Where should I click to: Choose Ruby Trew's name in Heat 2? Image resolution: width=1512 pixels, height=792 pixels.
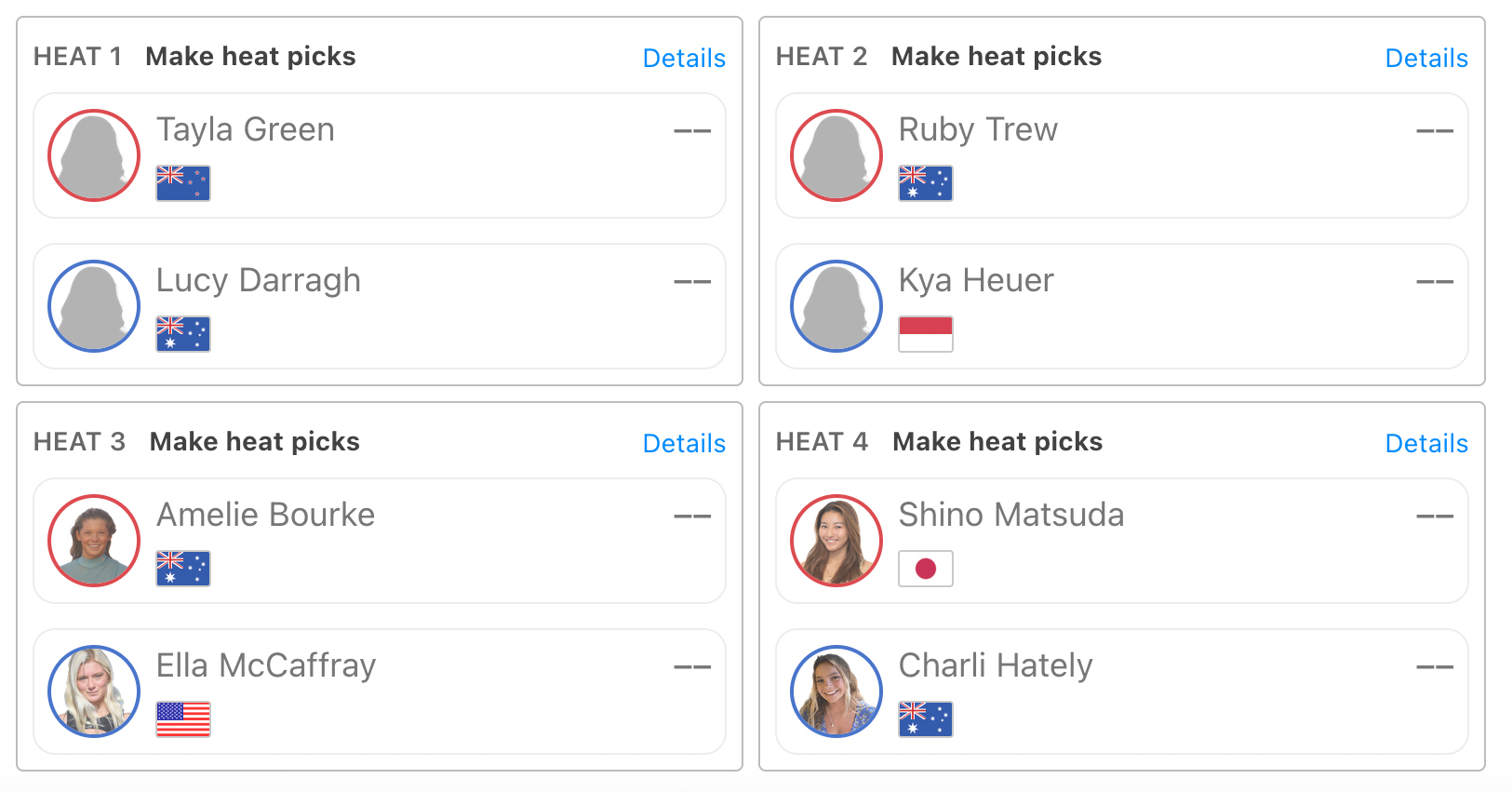978,129
